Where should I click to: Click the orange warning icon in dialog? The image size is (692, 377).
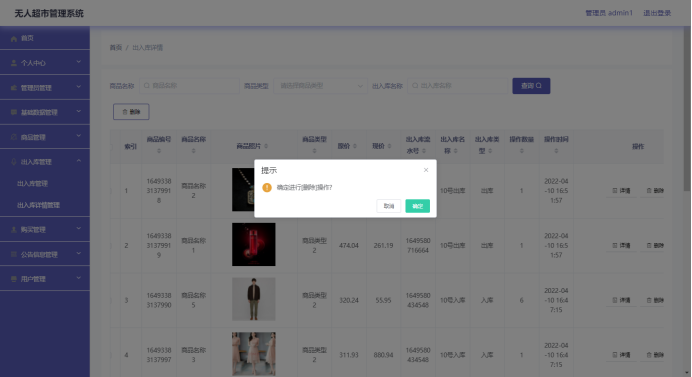267,188
